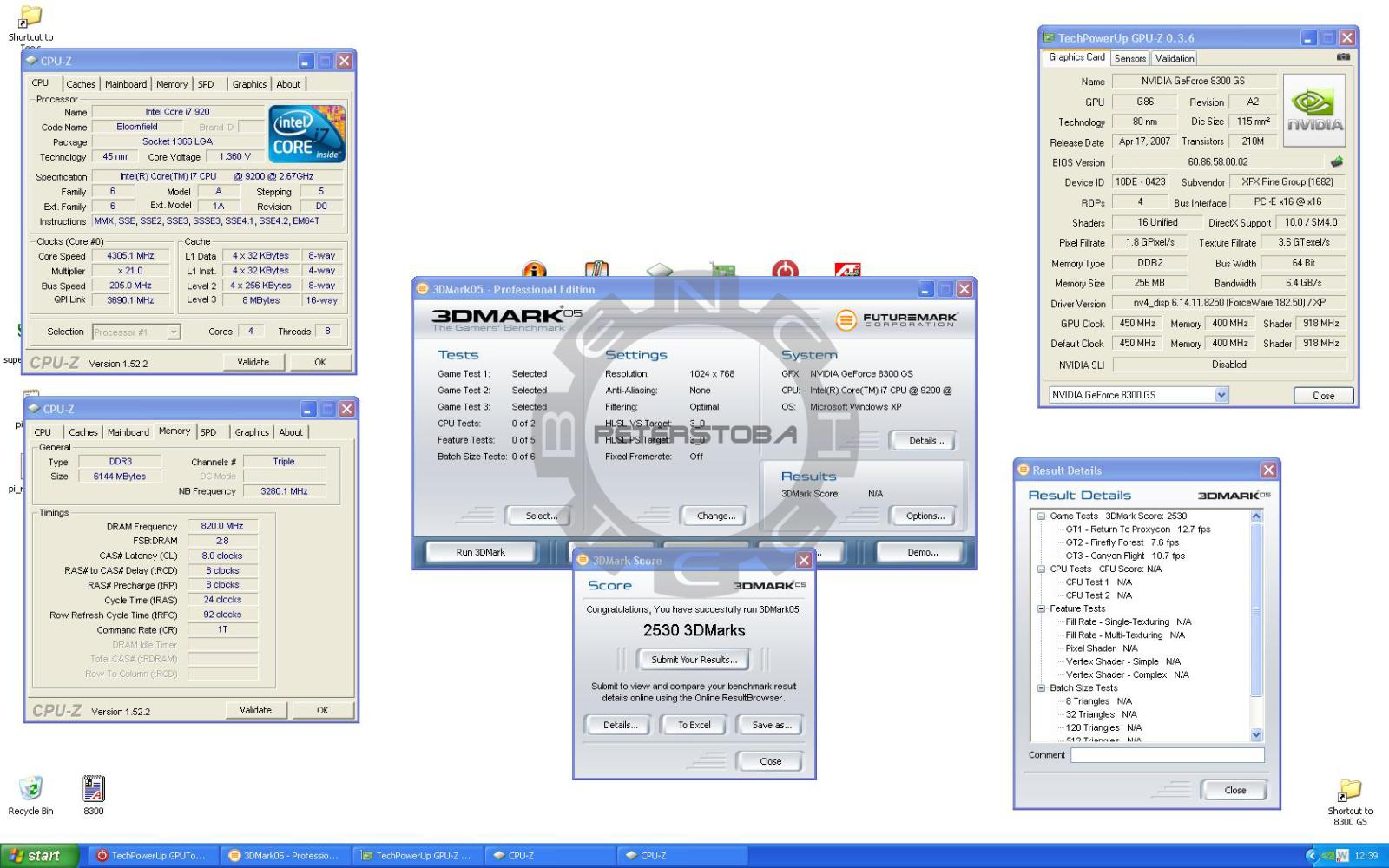Viewport: 1389px width, 868px height.
Task: Click Core Speed value 4305.1 MHz
Action: [130, 256]
